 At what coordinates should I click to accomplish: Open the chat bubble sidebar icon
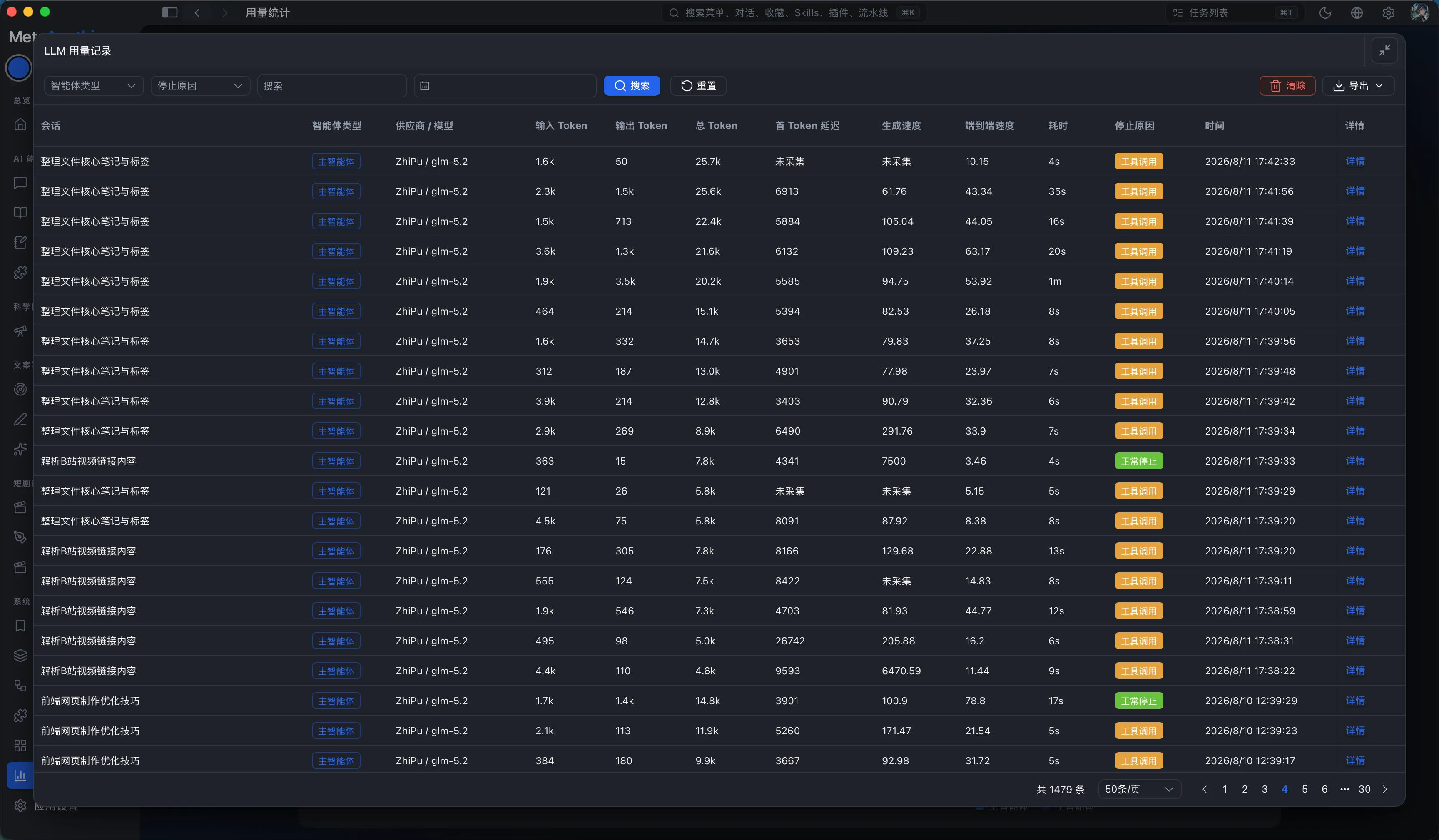[20, 183]
